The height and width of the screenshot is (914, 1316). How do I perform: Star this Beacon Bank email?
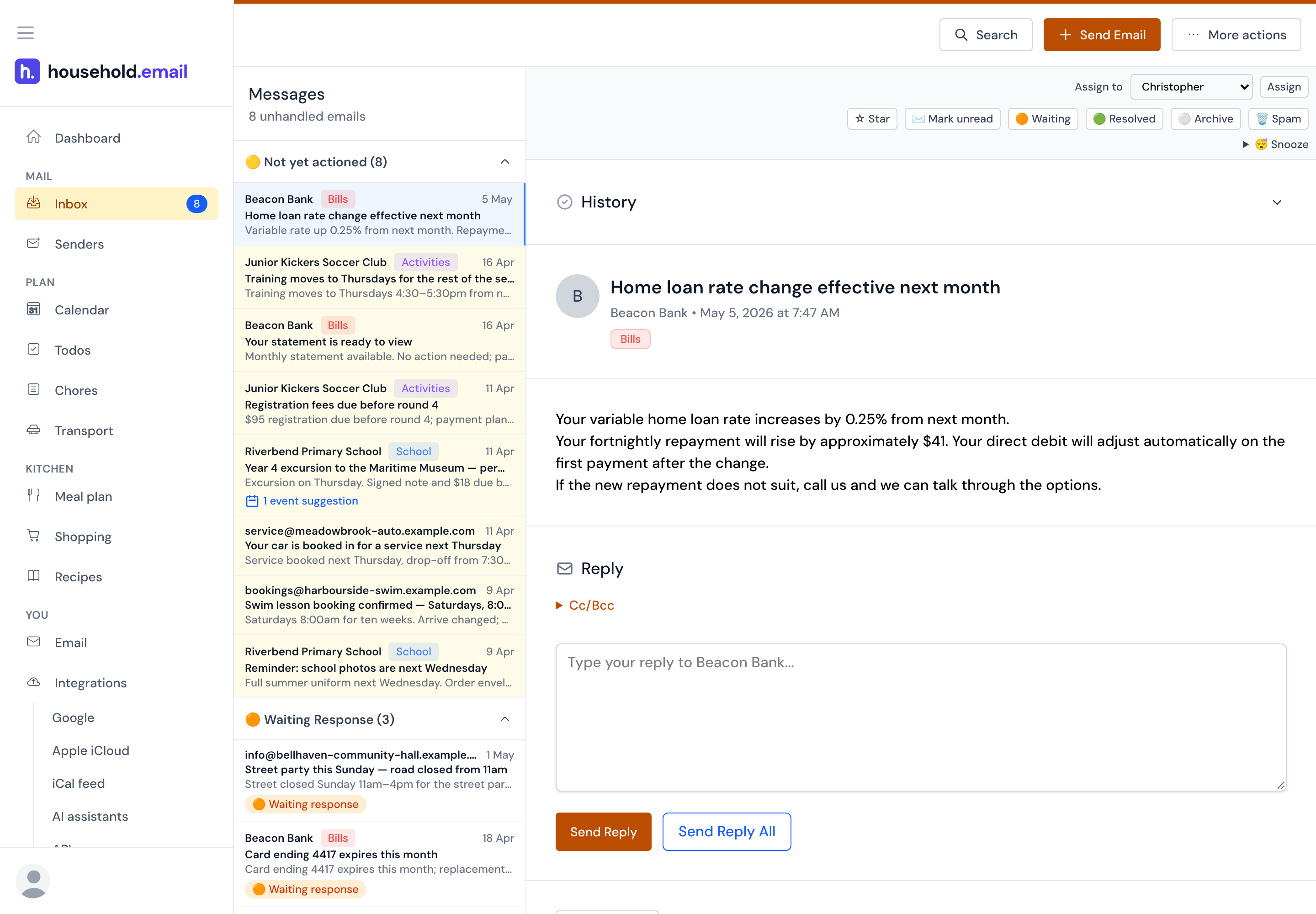871,118
